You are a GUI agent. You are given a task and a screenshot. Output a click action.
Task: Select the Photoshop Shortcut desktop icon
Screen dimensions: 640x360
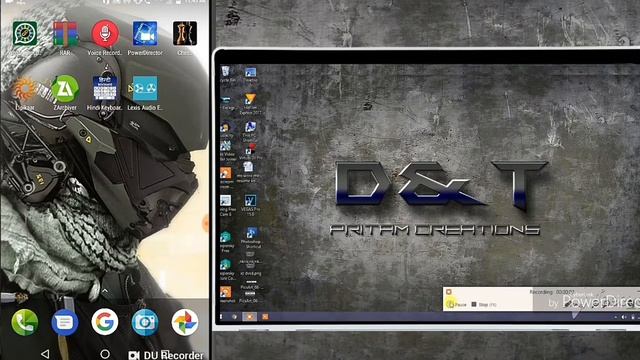[251, 238]
